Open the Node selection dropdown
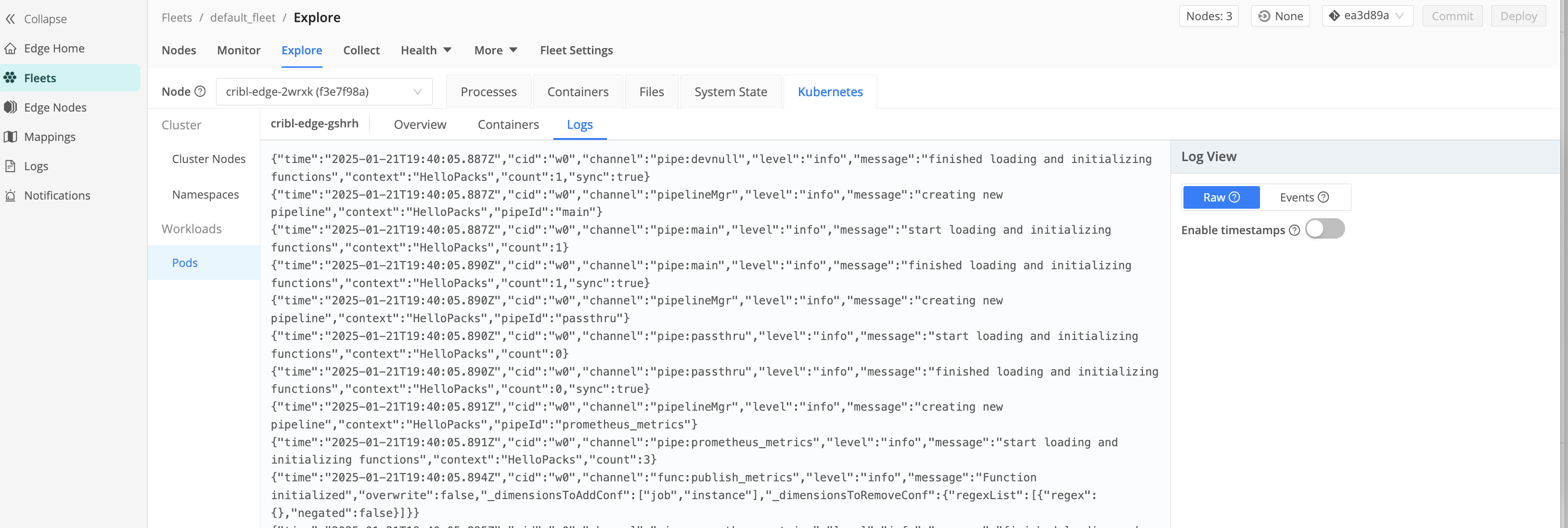This screenshot has height=528, width=1568. coord(324,92)
